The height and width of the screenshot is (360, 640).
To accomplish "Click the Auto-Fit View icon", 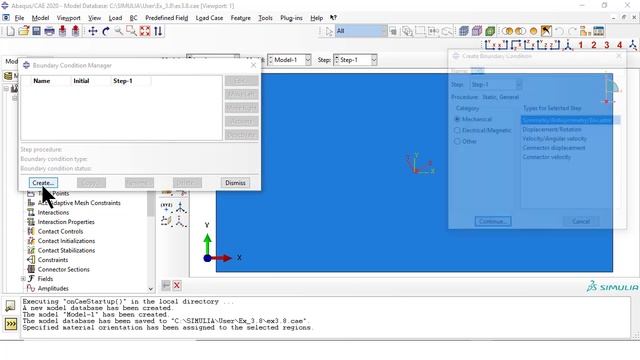I will point(145,31).
